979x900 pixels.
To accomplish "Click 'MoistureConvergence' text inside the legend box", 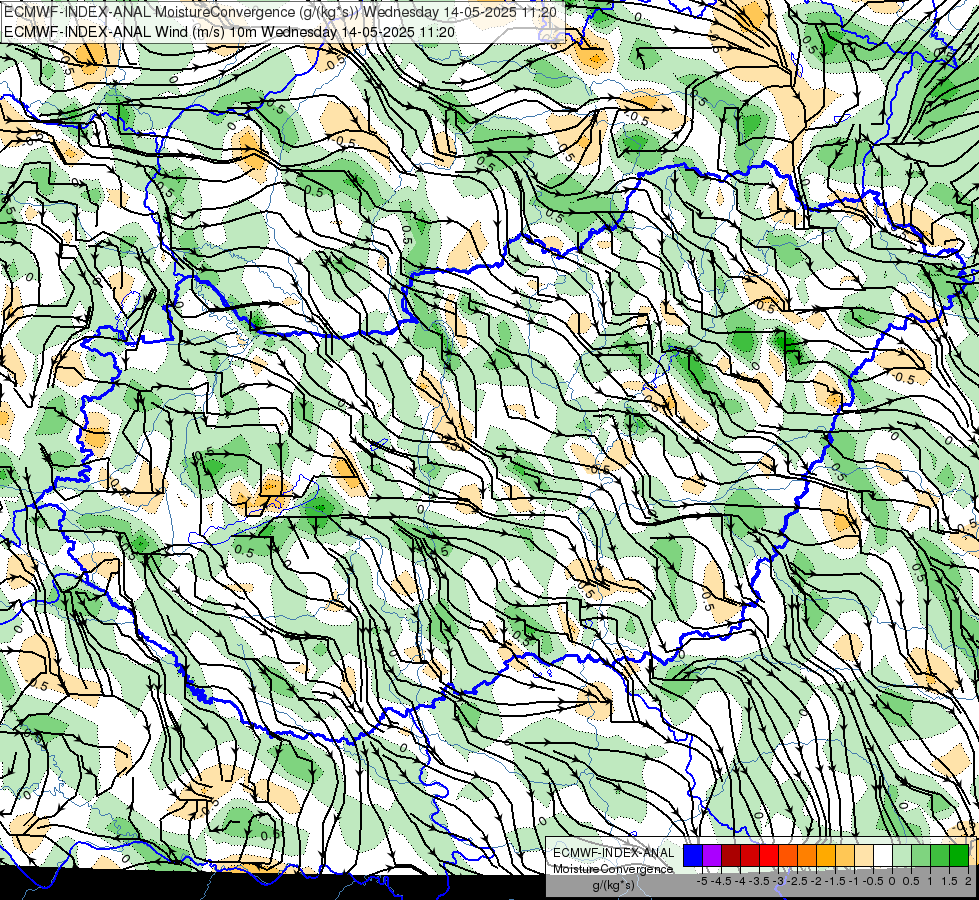I will coord(613,869).
